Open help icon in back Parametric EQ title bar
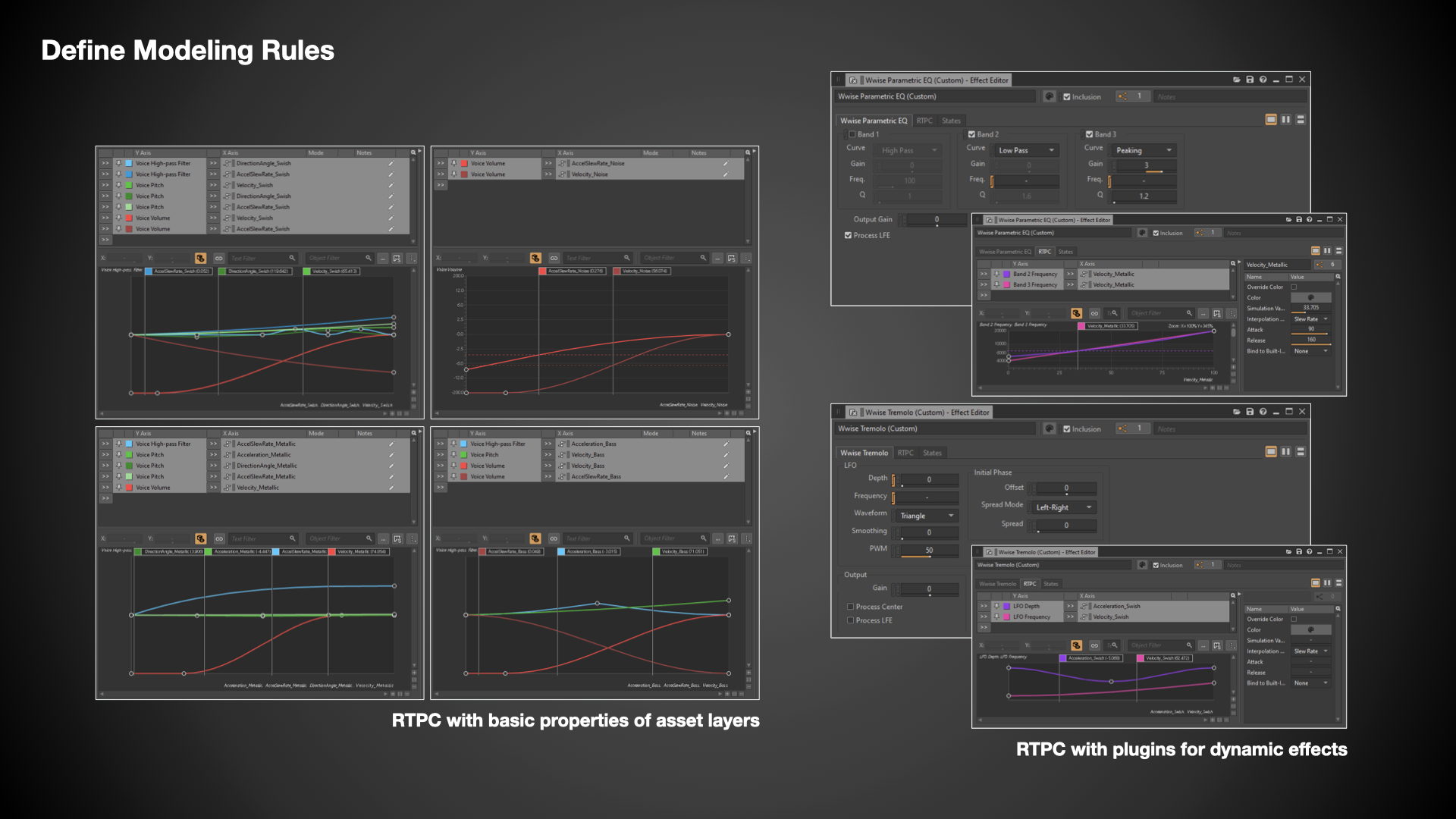Viewport: 1456px width, 819px height. click(1263, 80)
